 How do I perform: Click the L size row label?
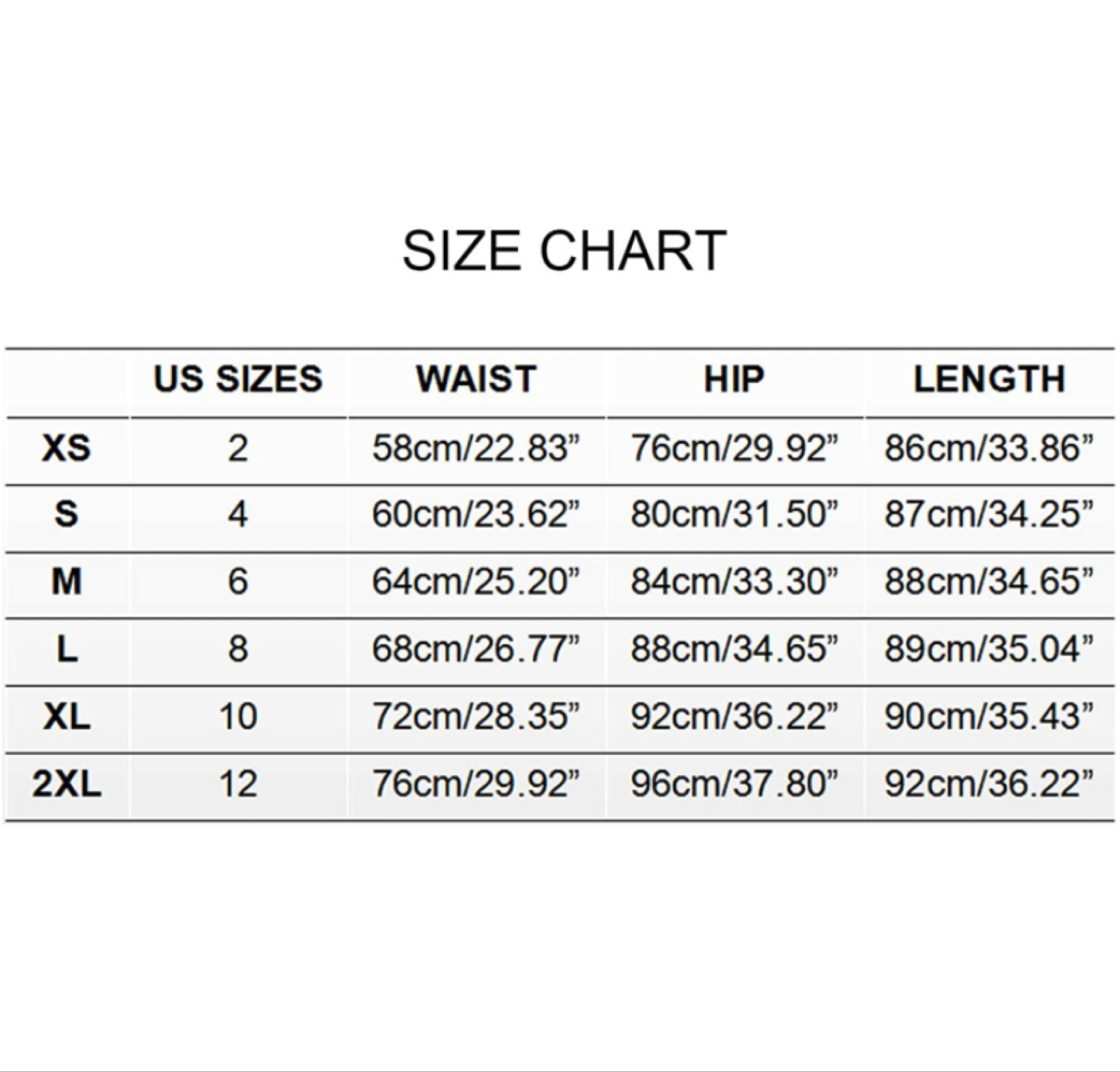click(66, 649)
